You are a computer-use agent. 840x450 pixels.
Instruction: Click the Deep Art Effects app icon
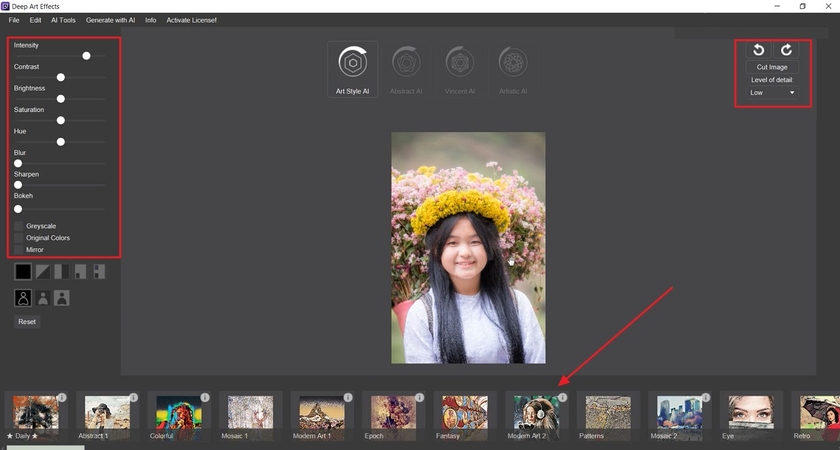tap(5, 6)
